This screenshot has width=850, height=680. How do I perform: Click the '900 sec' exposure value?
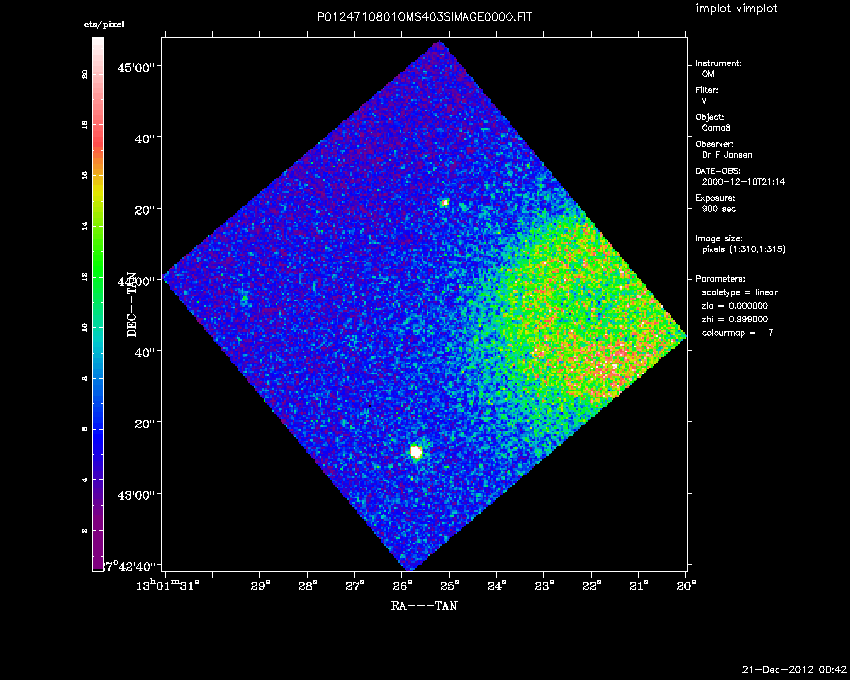coord(719,209)
